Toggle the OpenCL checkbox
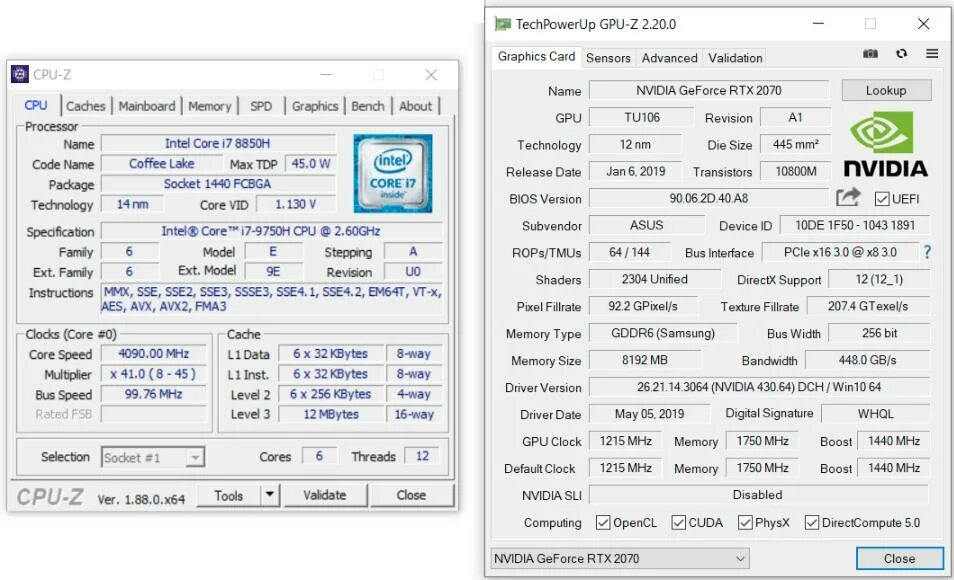The height and width of the screenshot is (580, 954). pyautogui.click(x=603, y=522)
